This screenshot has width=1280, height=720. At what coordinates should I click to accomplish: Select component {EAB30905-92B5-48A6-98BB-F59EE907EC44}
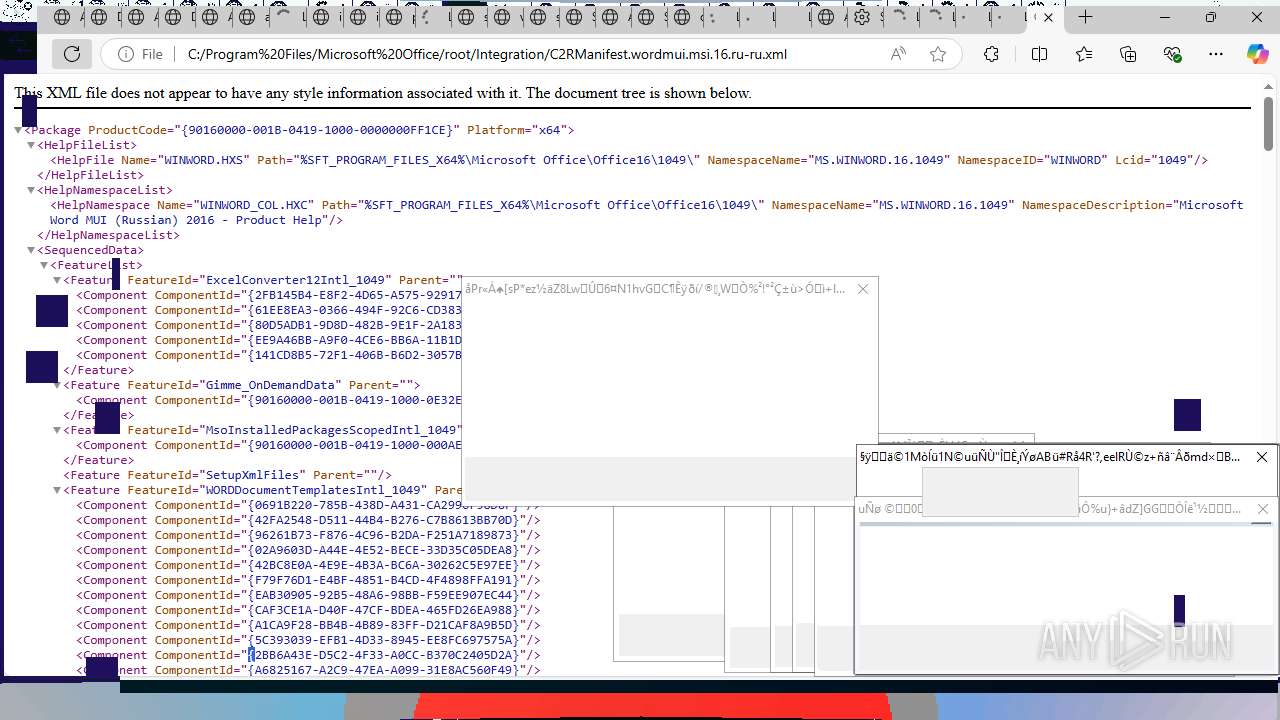(308, 595)
